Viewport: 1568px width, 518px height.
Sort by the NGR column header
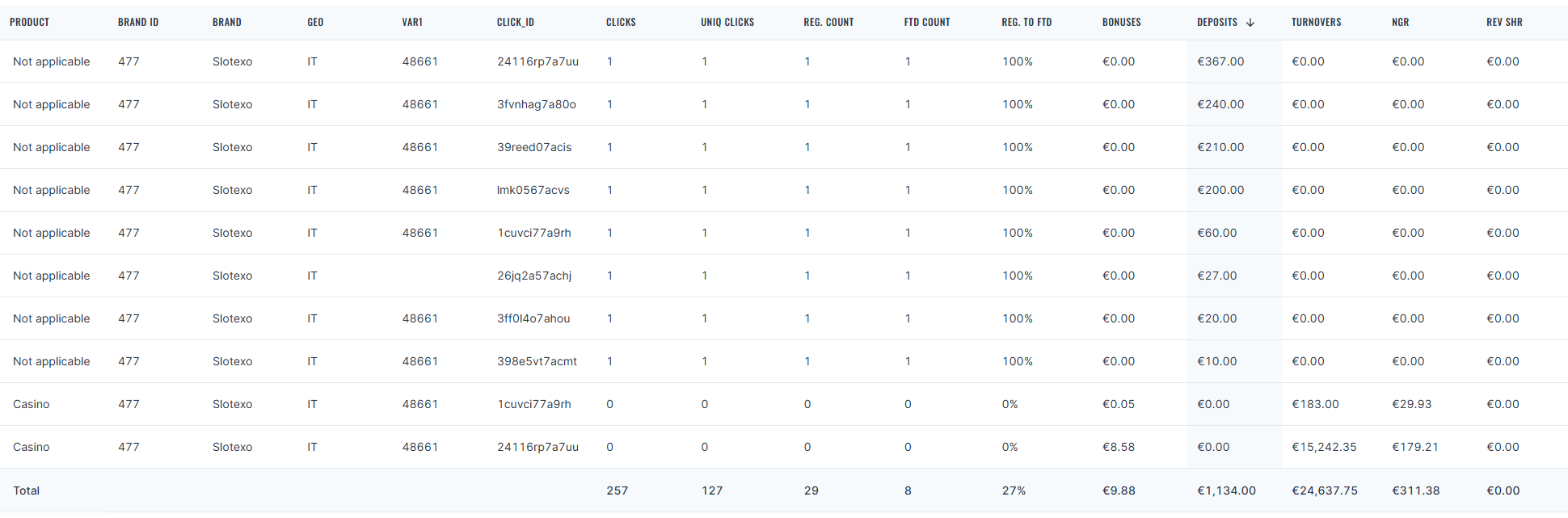point(1401,23)
